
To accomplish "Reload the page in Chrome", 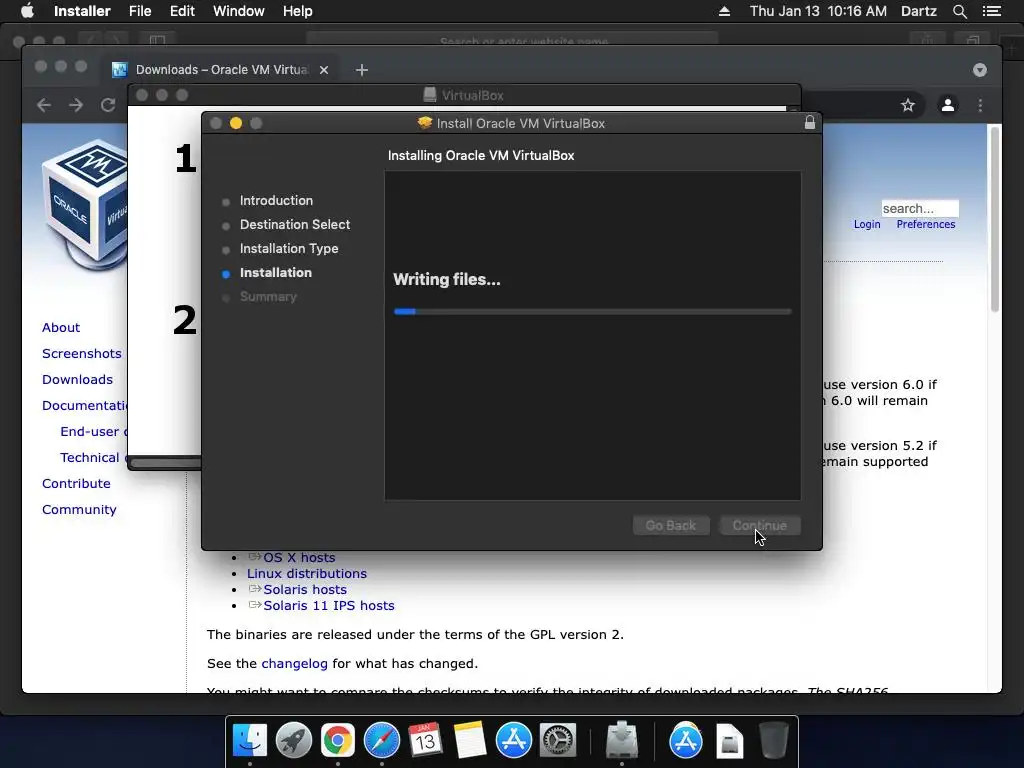I will point(108,105).
